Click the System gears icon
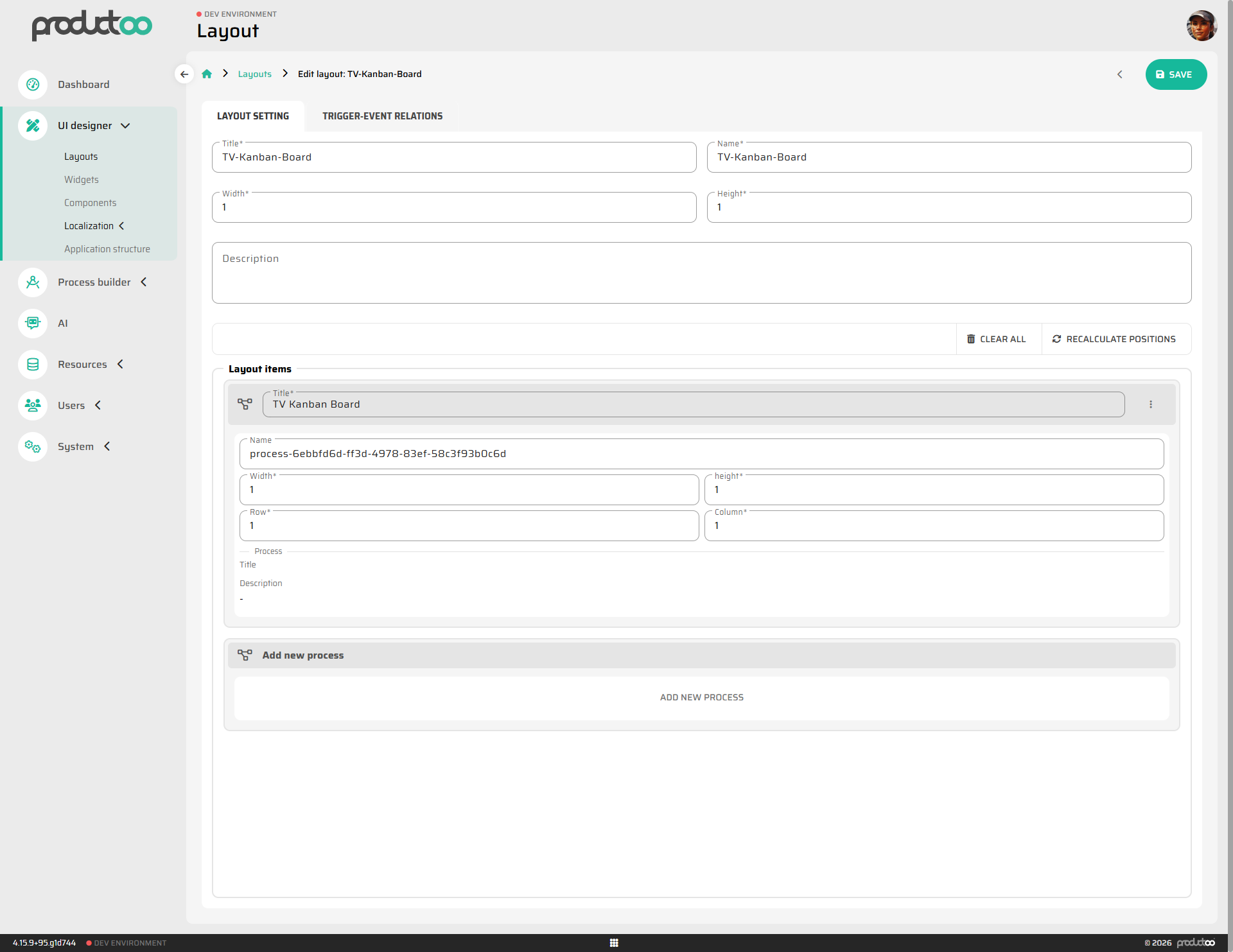 (x=33, y=446)
